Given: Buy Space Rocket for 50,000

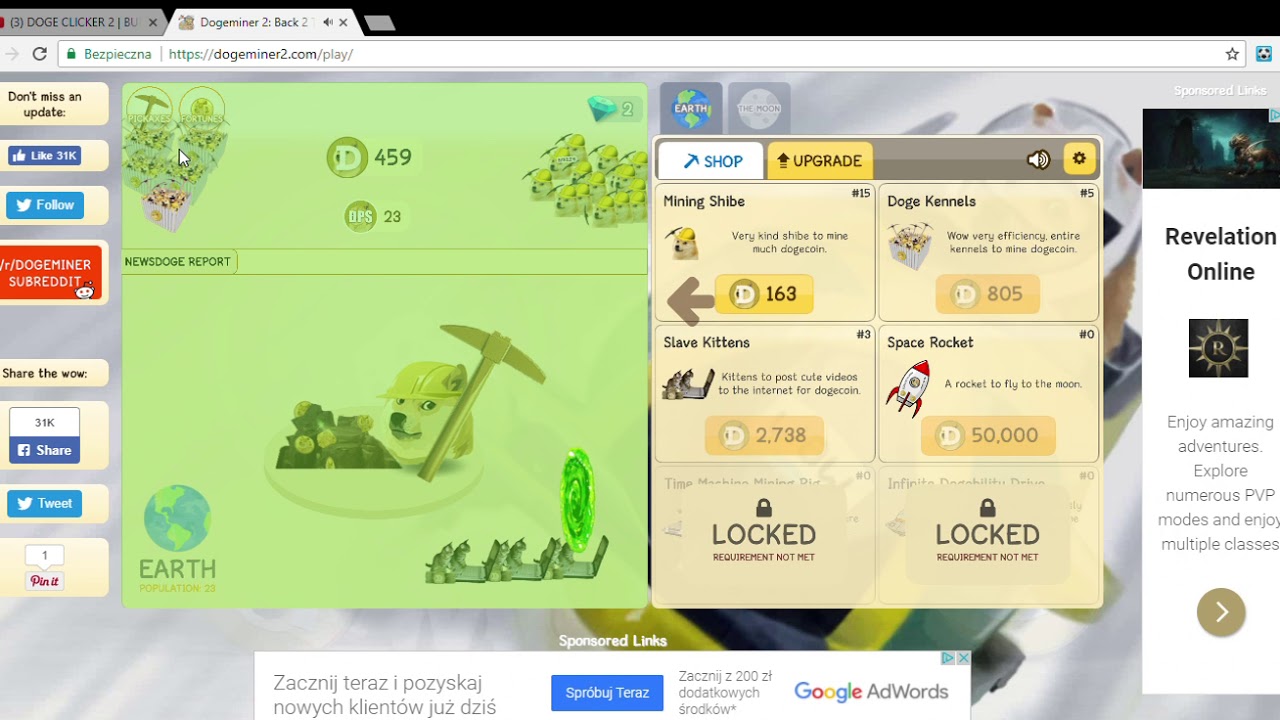Looking at the screenshot, I should (987, 435).
